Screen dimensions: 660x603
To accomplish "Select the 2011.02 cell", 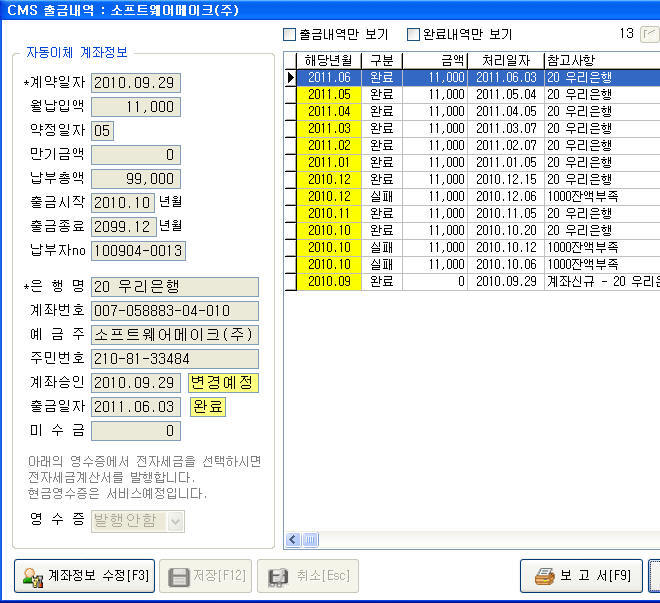I will [x=329, y=146].
